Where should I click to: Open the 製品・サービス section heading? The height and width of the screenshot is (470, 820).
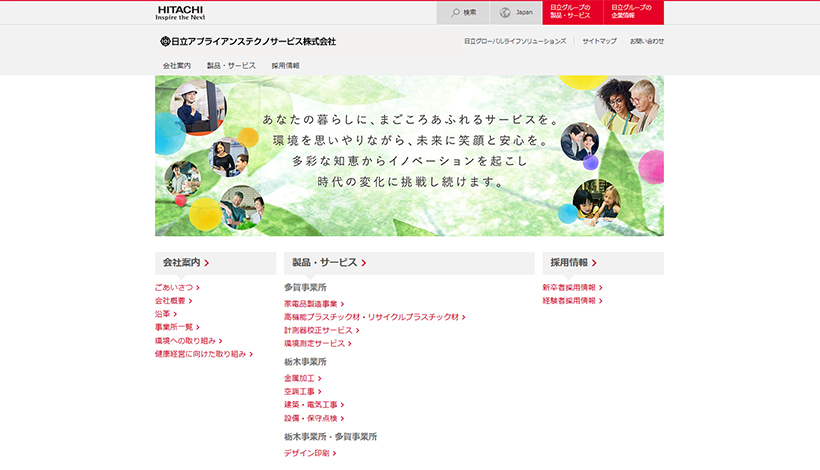point(409,263)
